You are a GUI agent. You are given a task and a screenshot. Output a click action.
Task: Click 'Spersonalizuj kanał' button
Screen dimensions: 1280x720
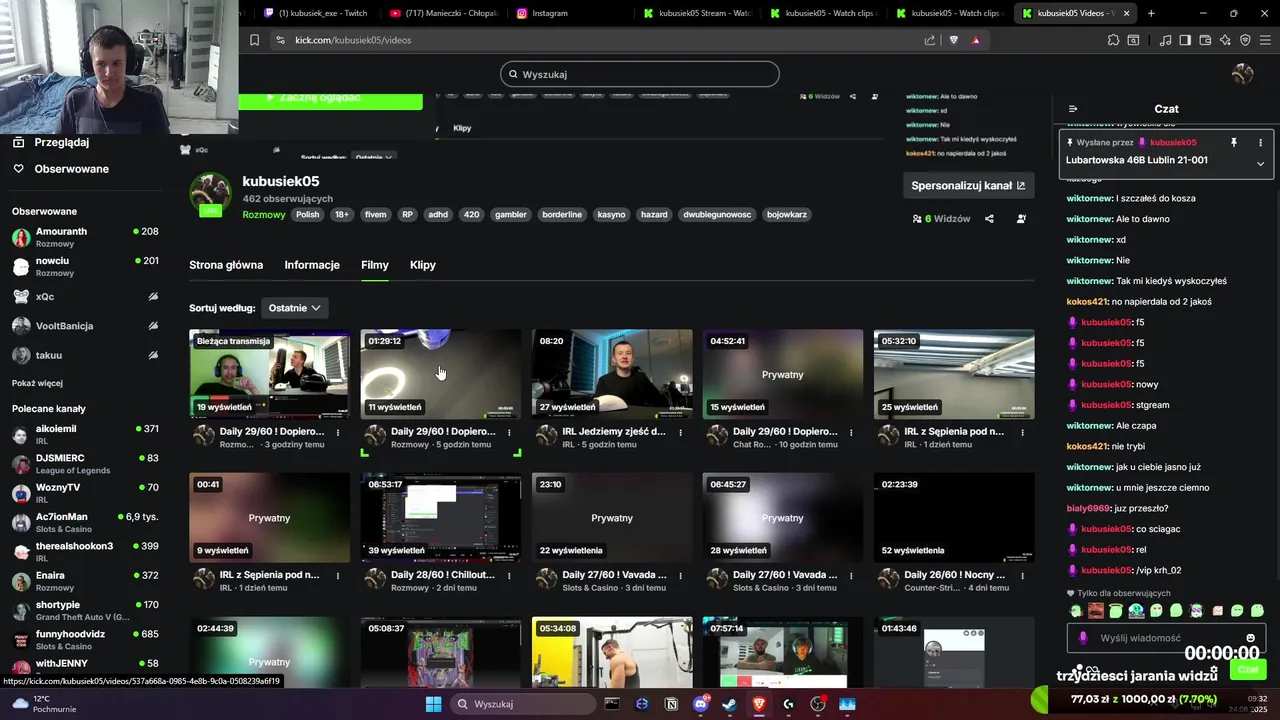tap(969, 185)
